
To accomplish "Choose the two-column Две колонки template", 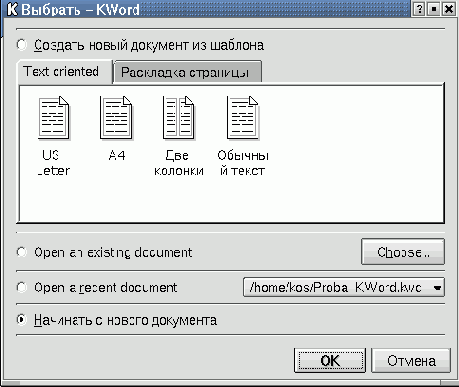I will tap(179, 118).
